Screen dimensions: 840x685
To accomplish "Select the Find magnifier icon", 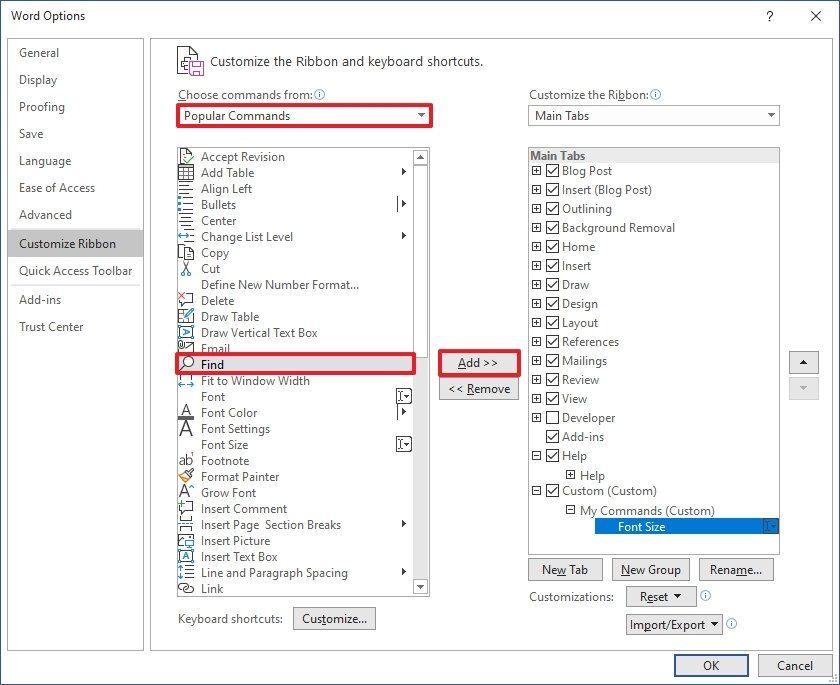I will click(187, 364).
